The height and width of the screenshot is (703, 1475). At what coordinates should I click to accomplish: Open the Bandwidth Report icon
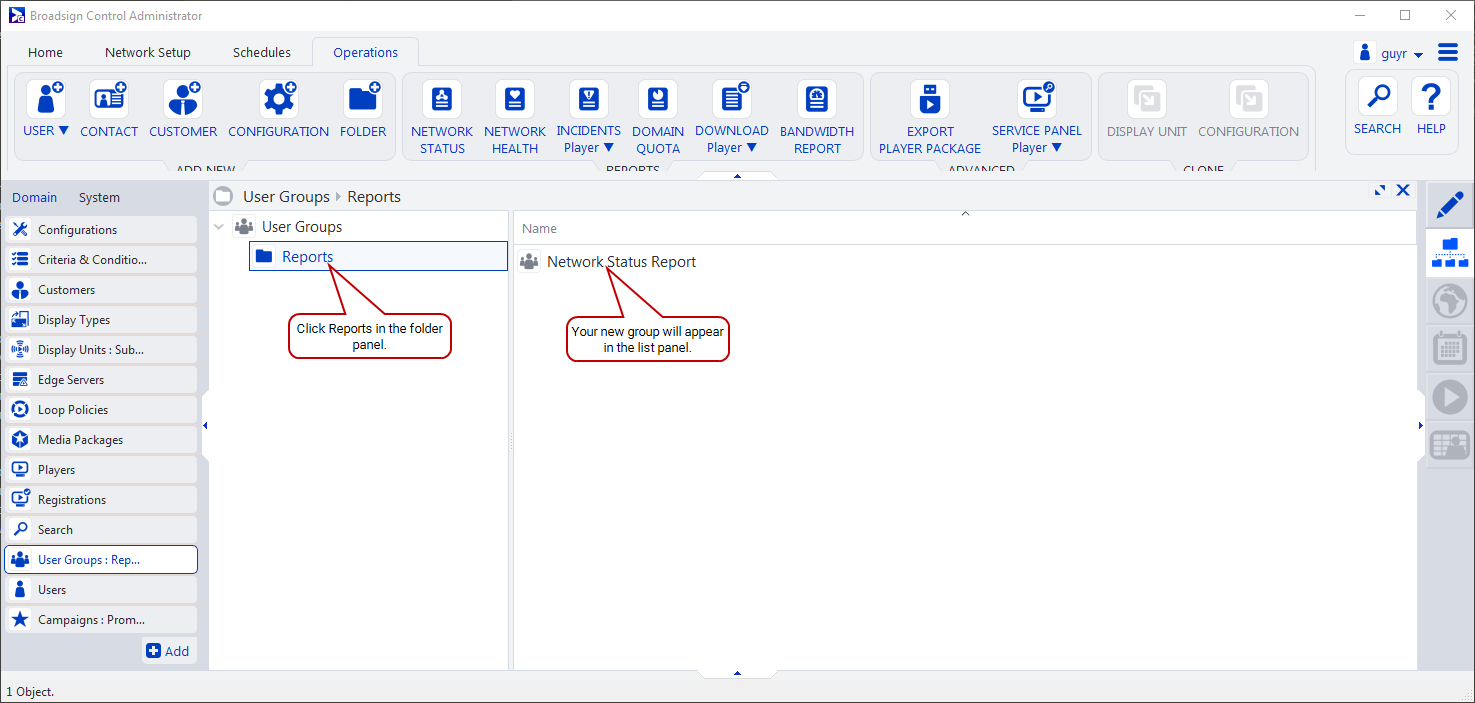pyautogui.click(x=817, y=100)
